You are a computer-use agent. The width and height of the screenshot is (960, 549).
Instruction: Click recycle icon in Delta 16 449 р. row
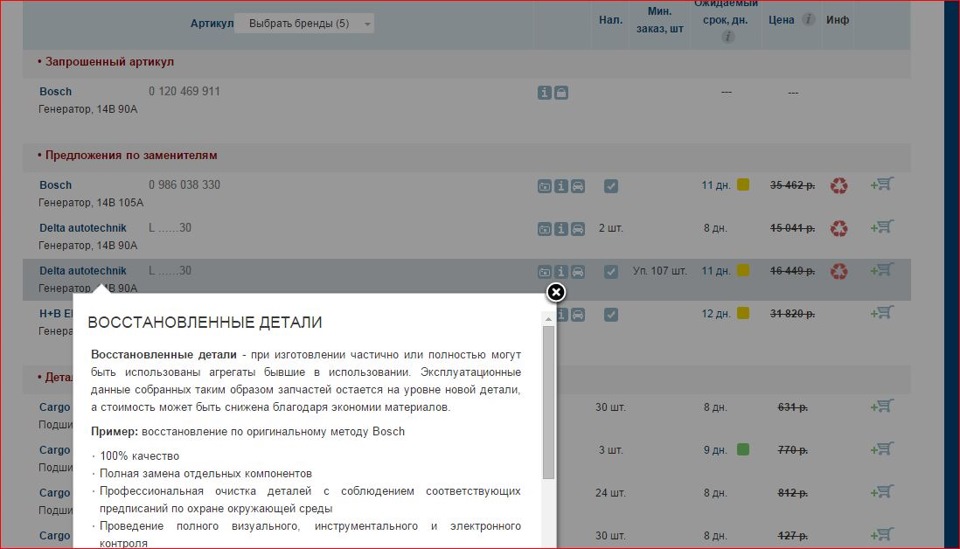(839, 271)
